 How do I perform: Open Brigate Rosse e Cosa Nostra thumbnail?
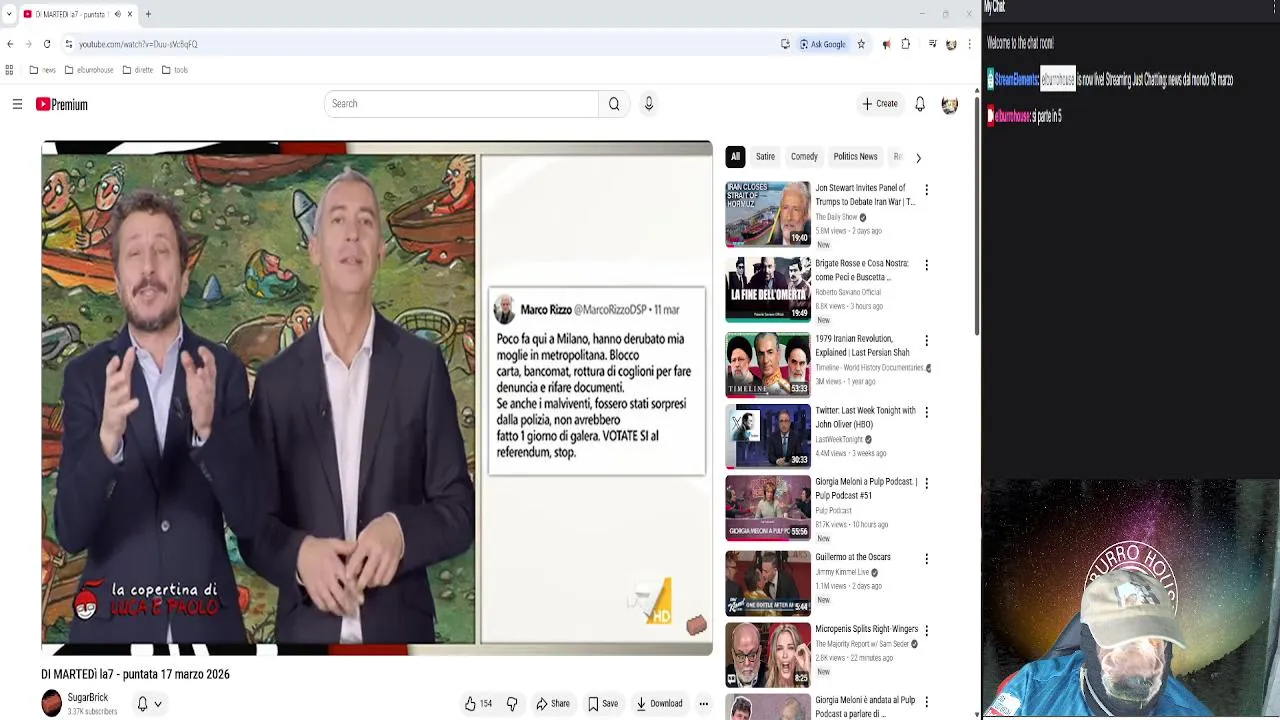point(768,289)
